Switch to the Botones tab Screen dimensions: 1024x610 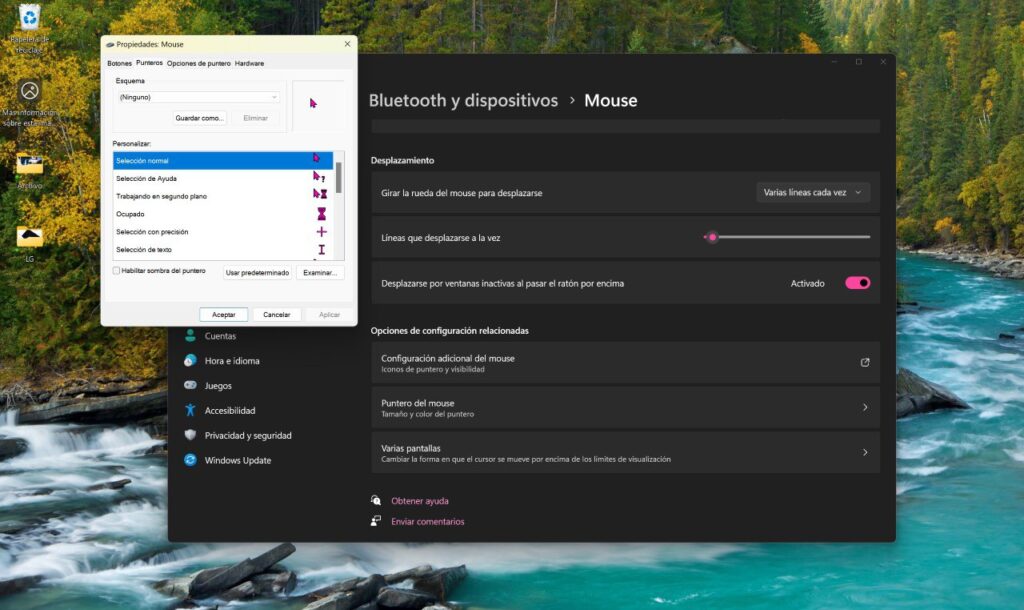120,63
